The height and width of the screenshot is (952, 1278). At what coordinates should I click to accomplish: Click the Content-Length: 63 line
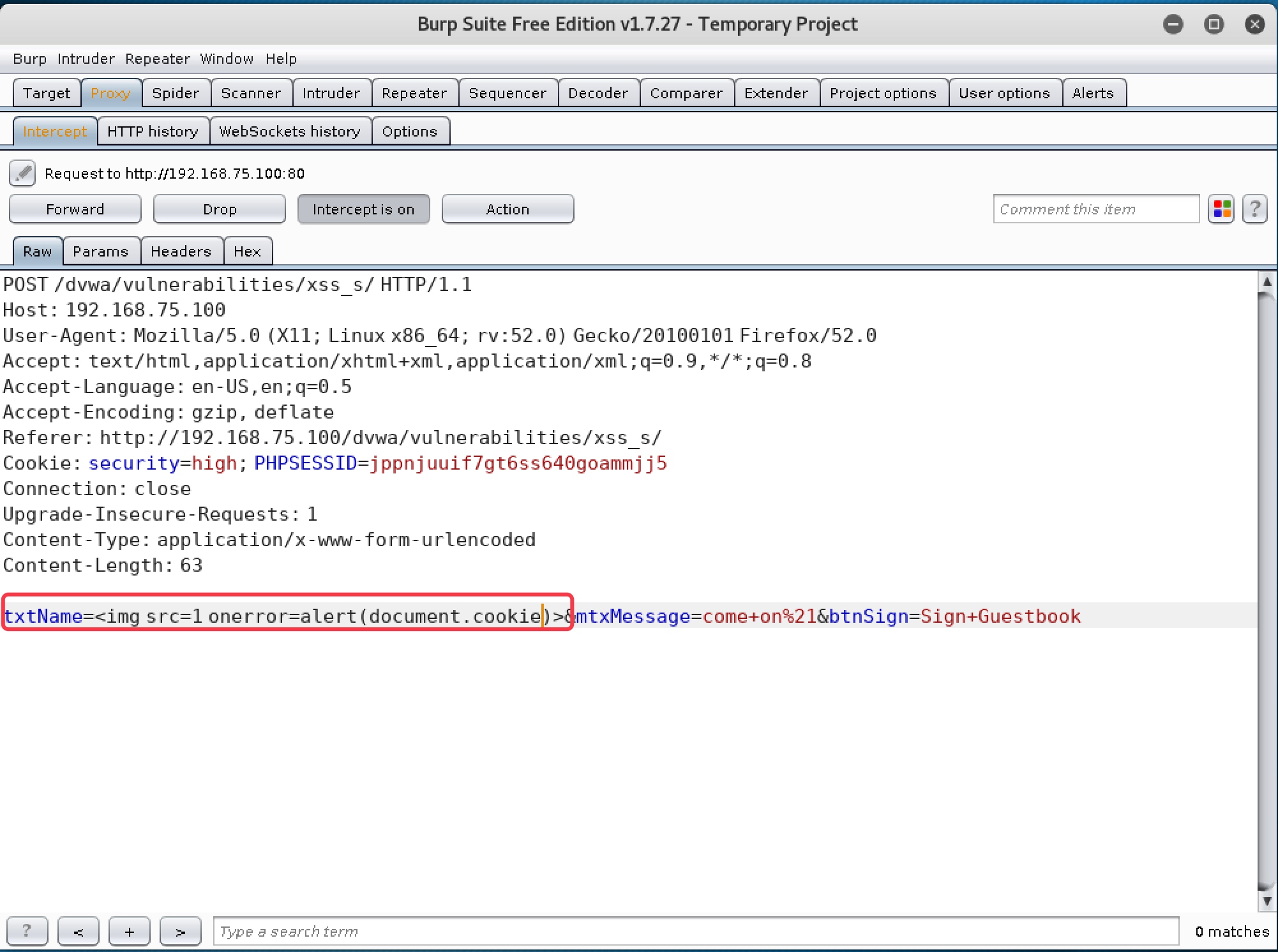click(x=103, y=565)
